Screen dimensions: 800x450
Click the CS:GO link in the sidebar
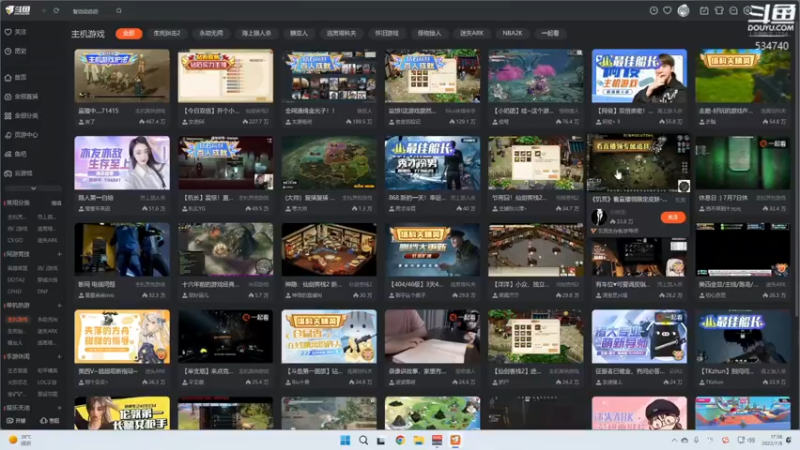pos(15,240)
